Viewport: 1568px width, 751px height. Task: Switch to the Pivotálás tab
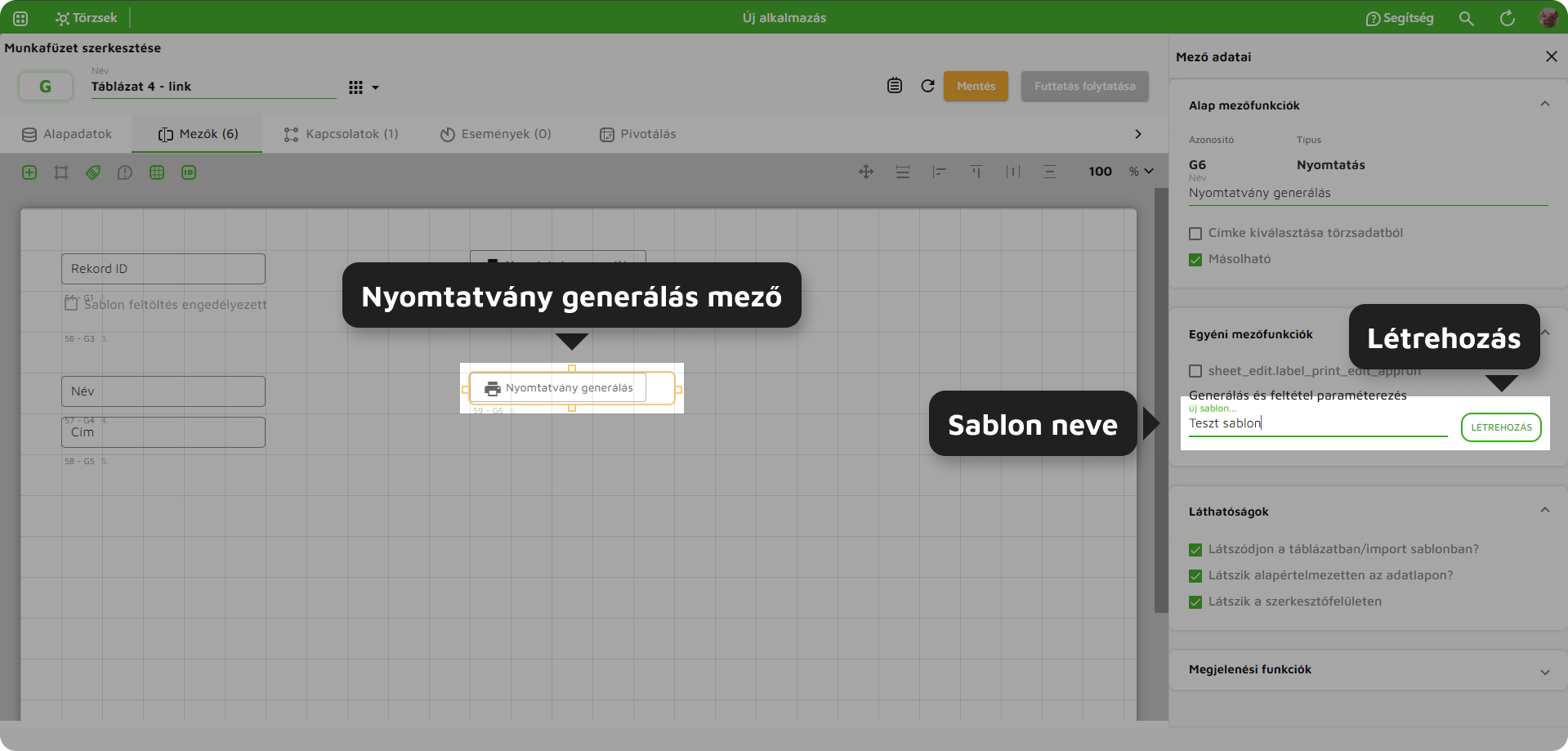pos(637,134)
